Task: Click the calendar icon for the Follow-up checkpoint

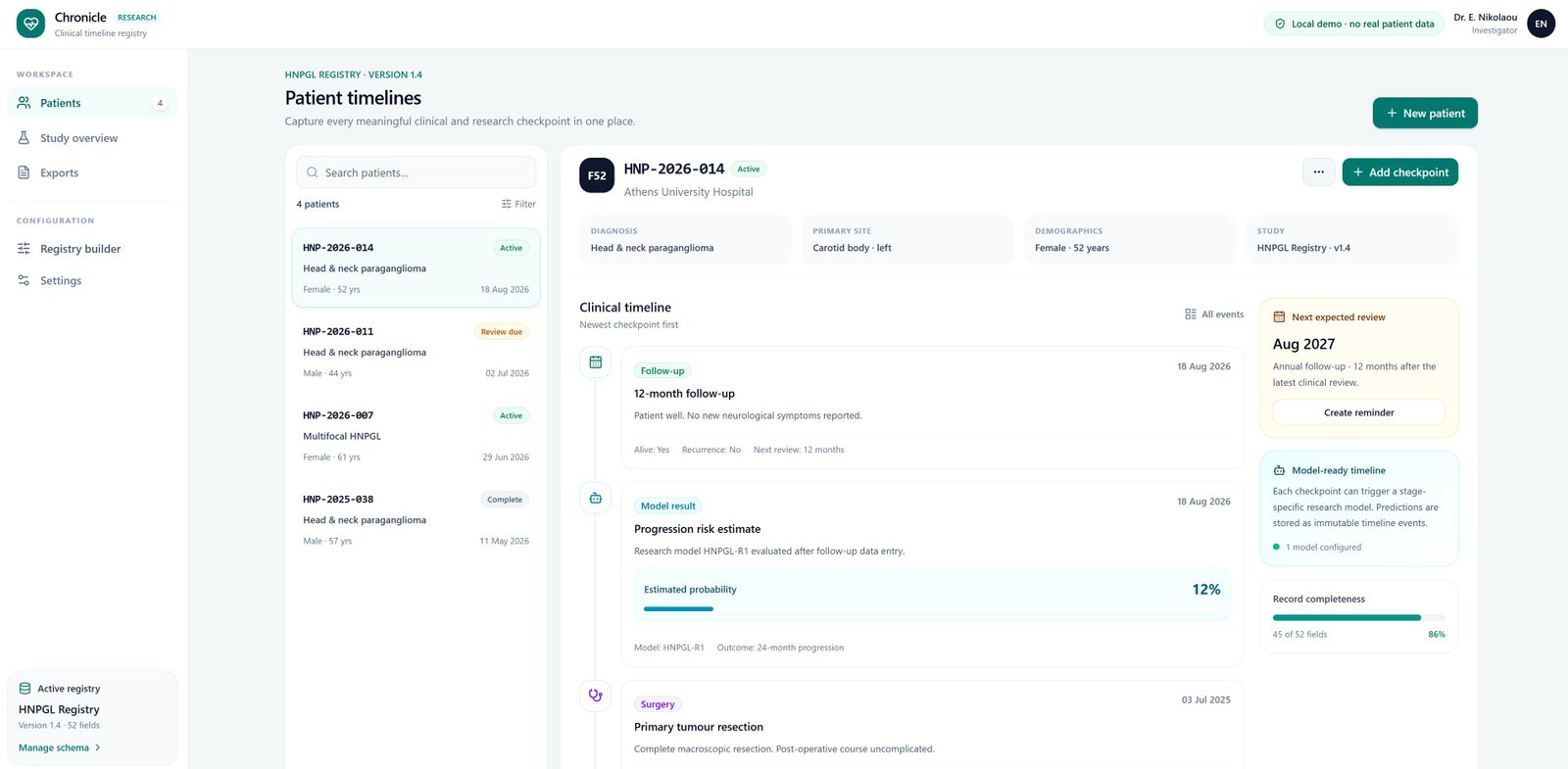Action: coord(595,362)
